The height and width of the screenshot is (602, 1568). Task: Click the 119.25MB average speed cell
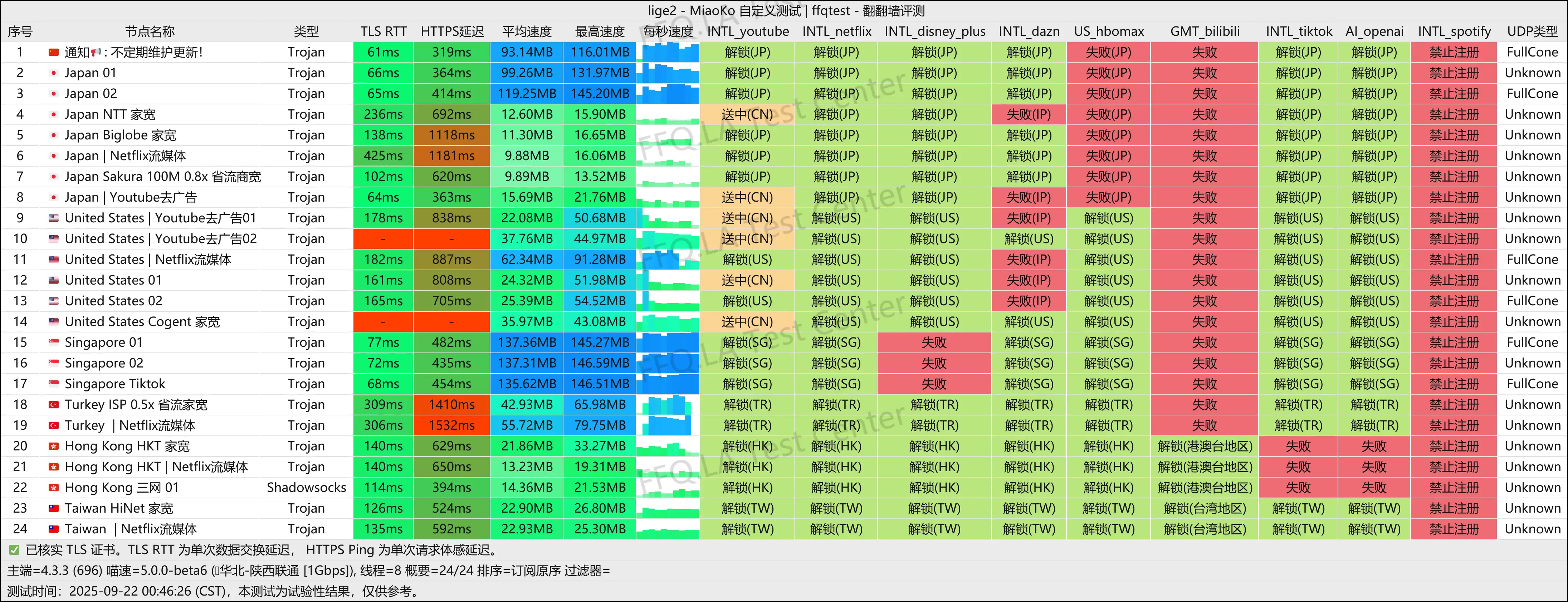[x=527, y=94]
